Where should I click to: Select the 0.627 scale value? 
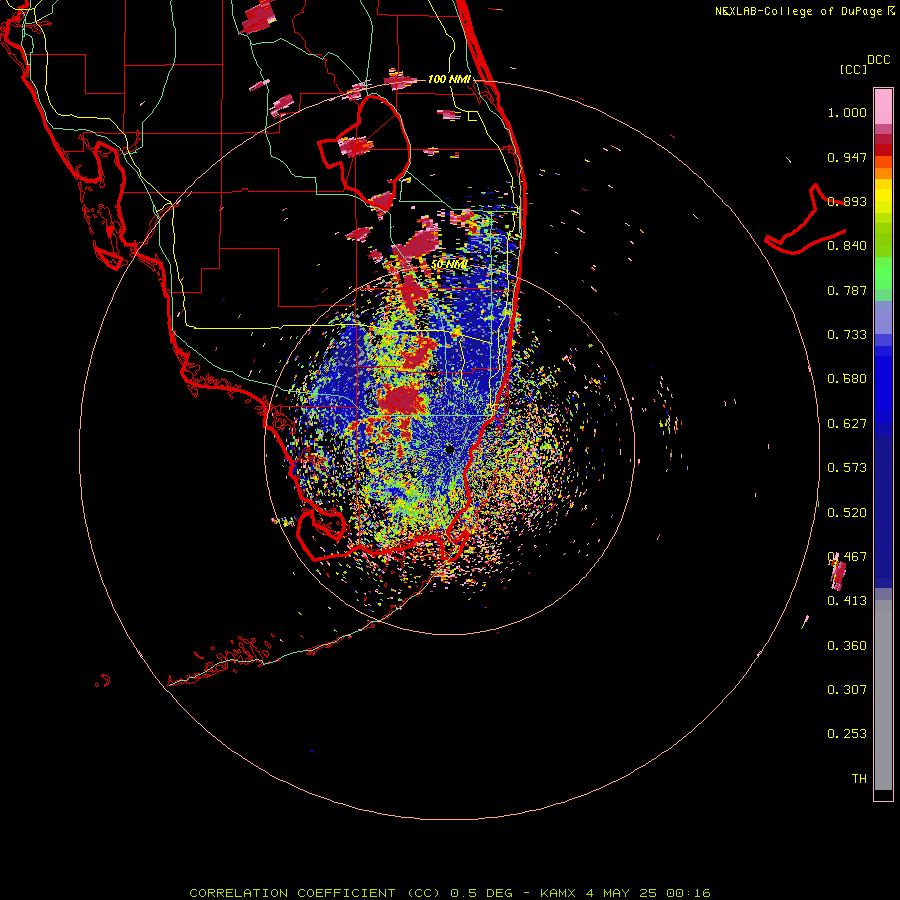pyautogui.click(x=847, y=424)
